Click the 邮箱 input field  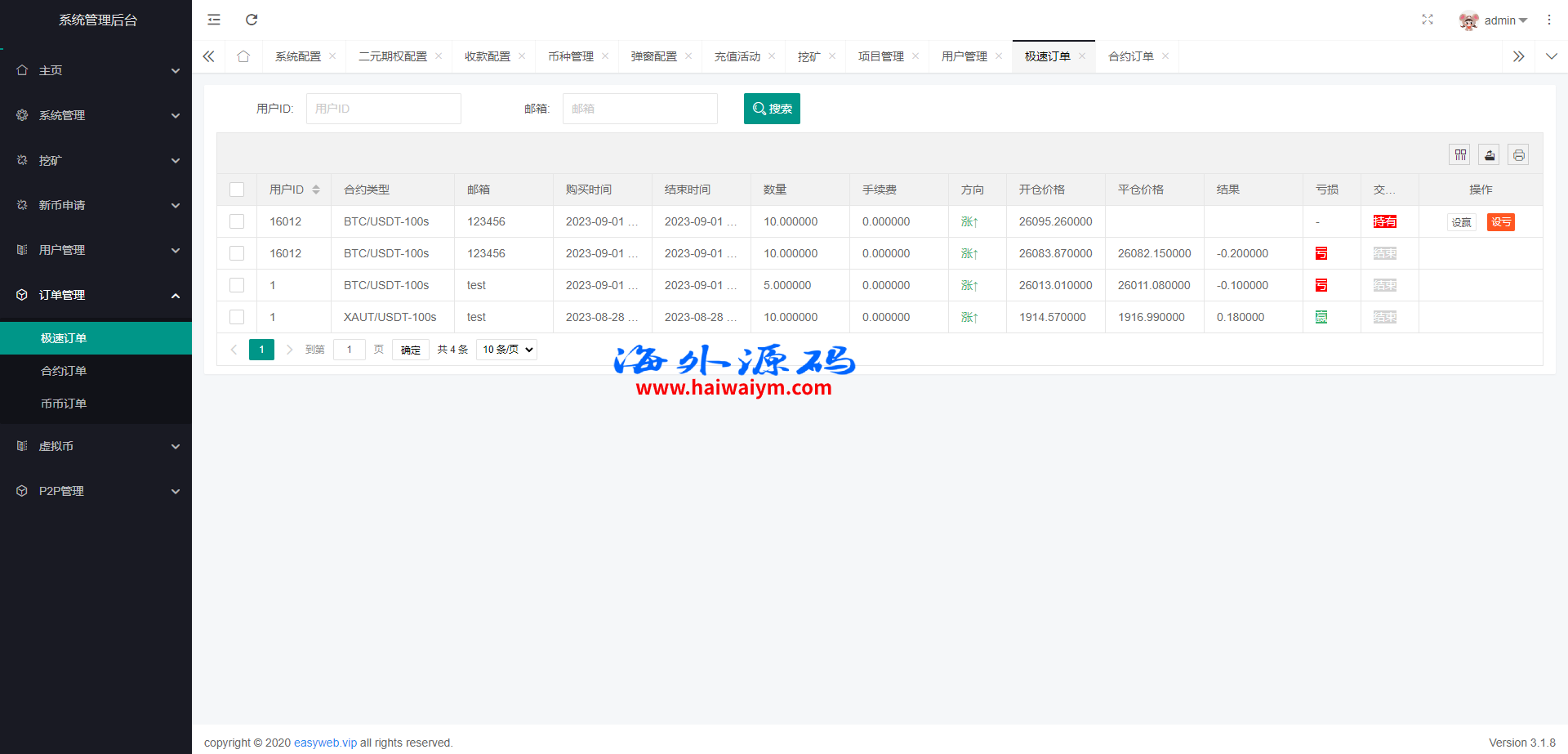(639, 109)
